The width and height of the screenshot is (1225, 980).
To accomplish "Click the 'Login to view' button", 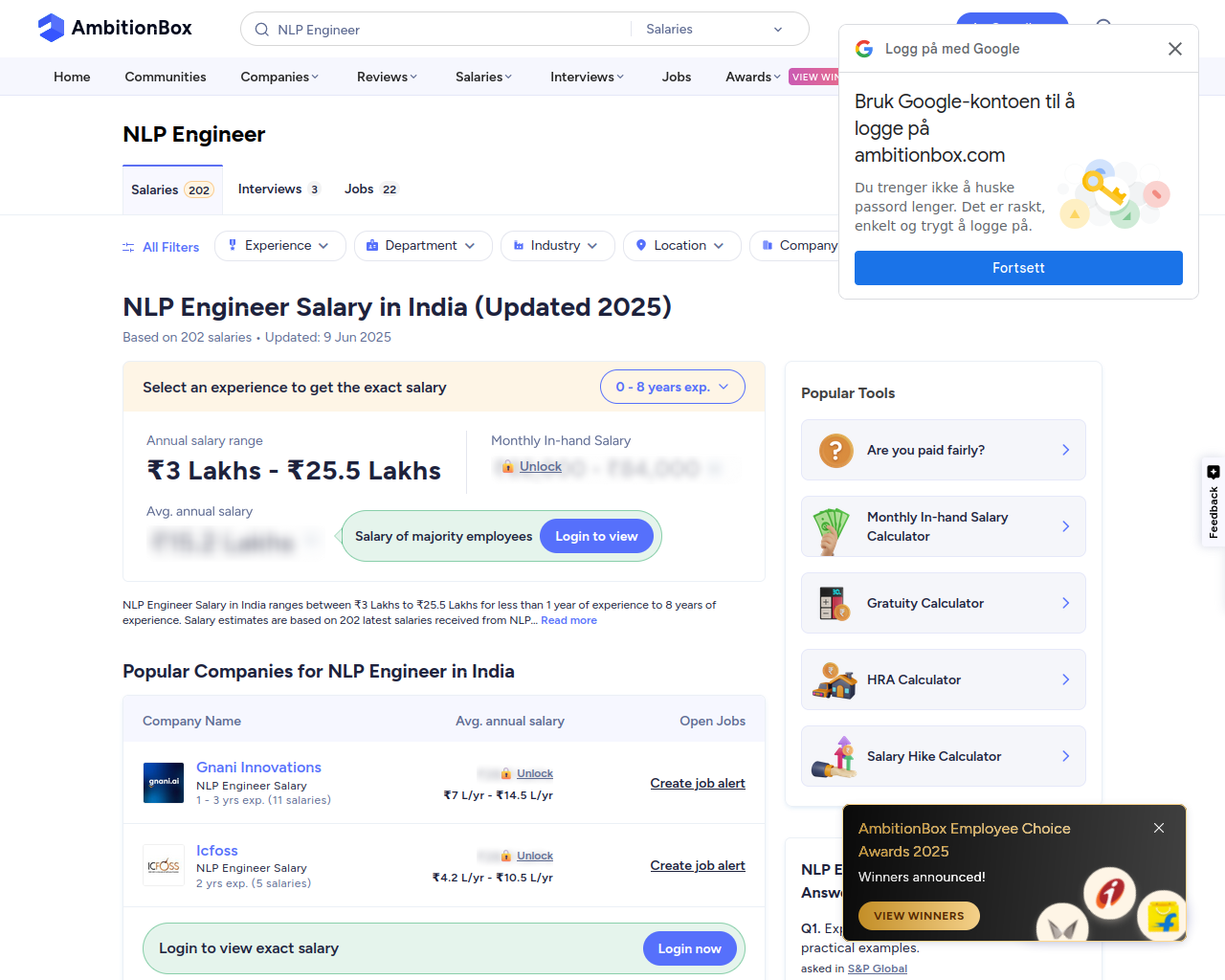I will [596, 536].
